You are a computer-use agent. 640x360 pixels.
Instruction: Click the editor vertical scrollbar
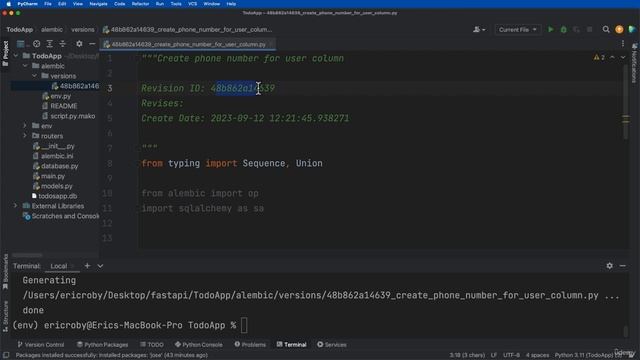point(625,102)
